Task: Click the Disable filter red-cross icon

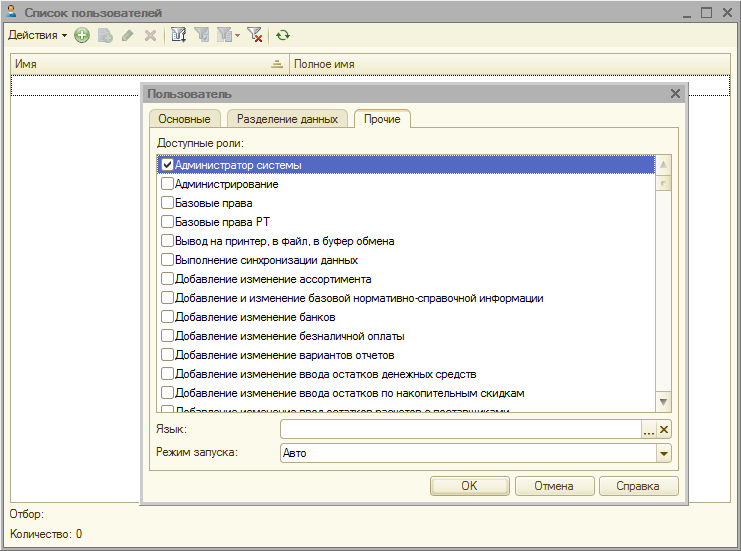Action: point(255,35)
